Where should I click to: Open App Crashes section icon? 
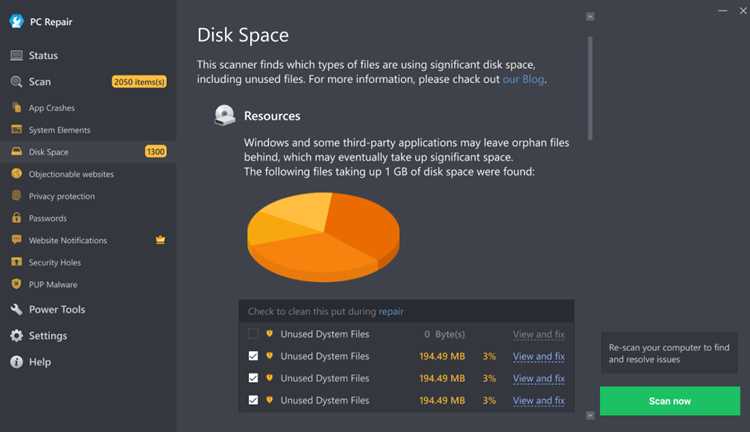pyautogui.click(x=17, y=107)
